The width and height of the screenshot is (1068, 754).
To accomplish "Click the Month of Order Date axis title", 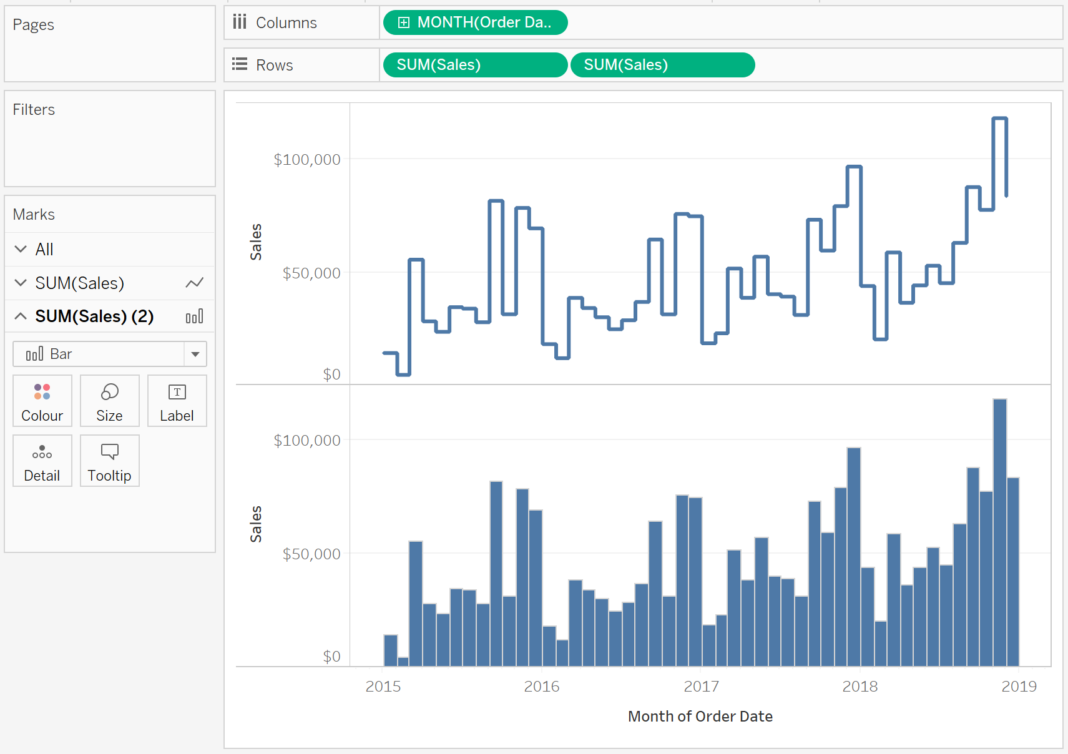I will pyautogui.click(x=700, y=716).
